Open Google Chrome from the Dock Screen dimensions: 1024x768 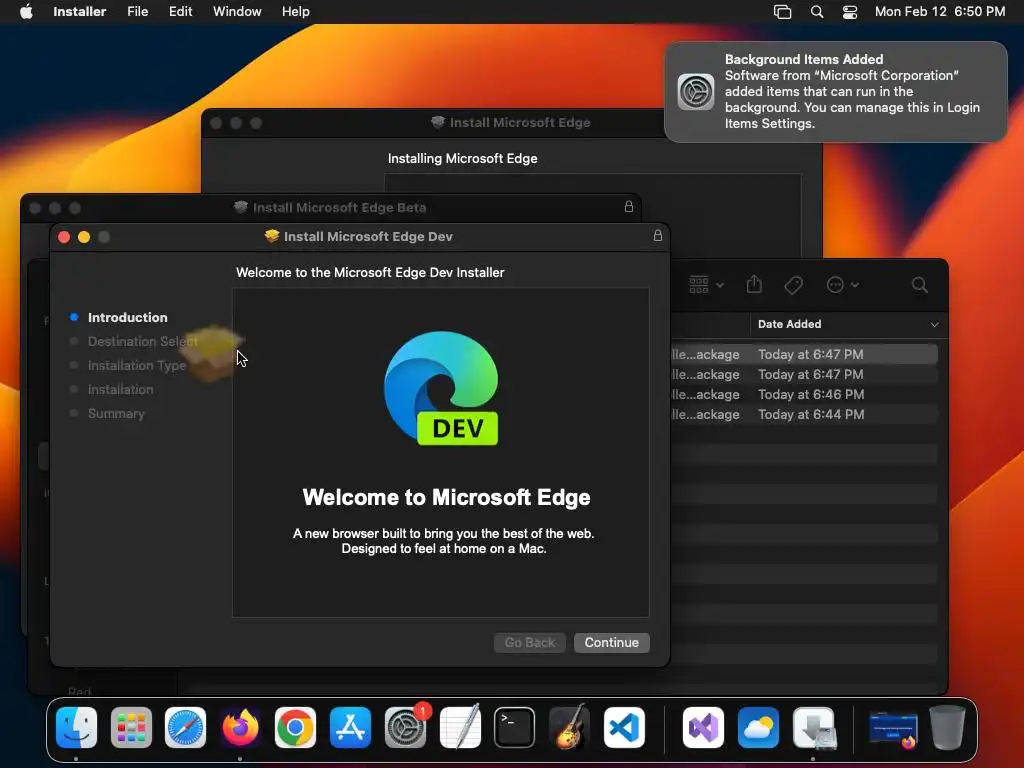pos(295,728)
